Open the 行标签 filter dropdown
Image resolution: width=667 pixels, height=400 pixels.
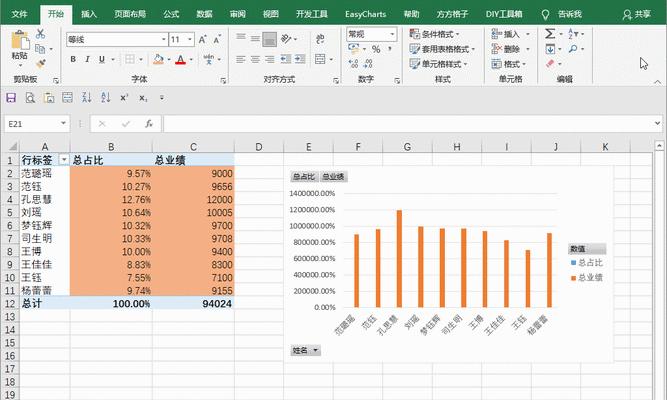64,160
